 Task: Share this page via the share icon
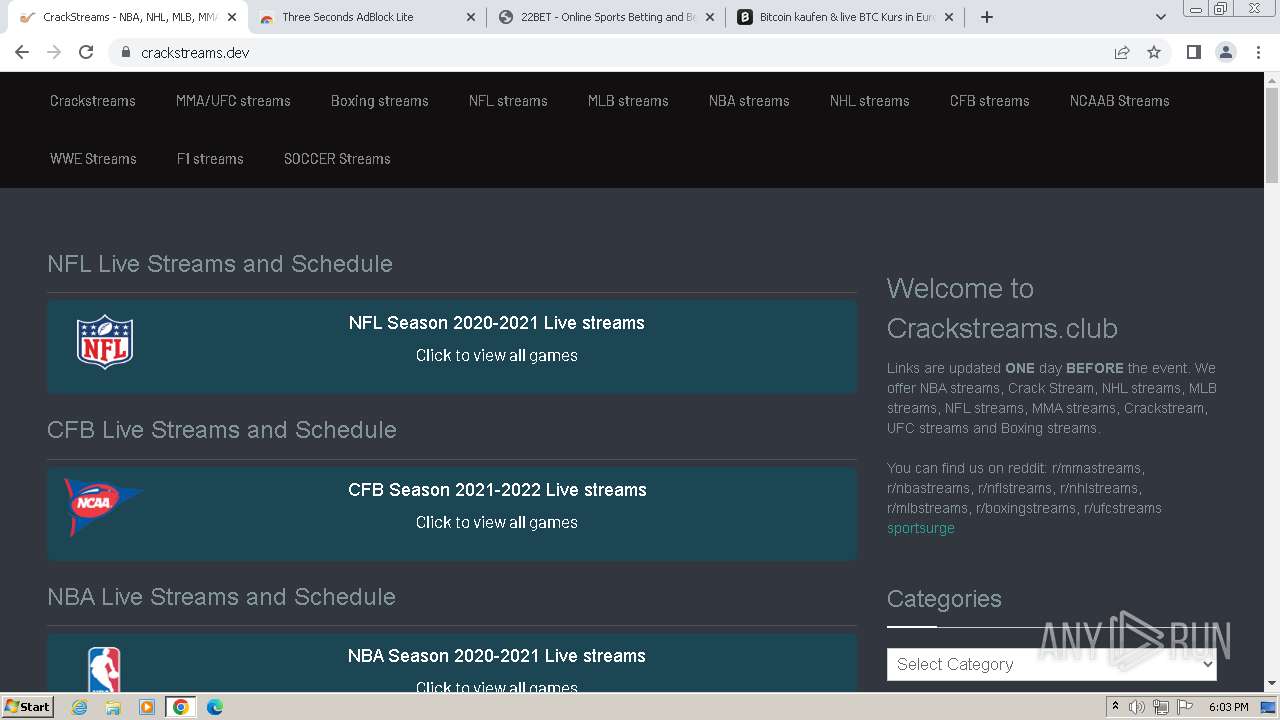(1122, 53)
